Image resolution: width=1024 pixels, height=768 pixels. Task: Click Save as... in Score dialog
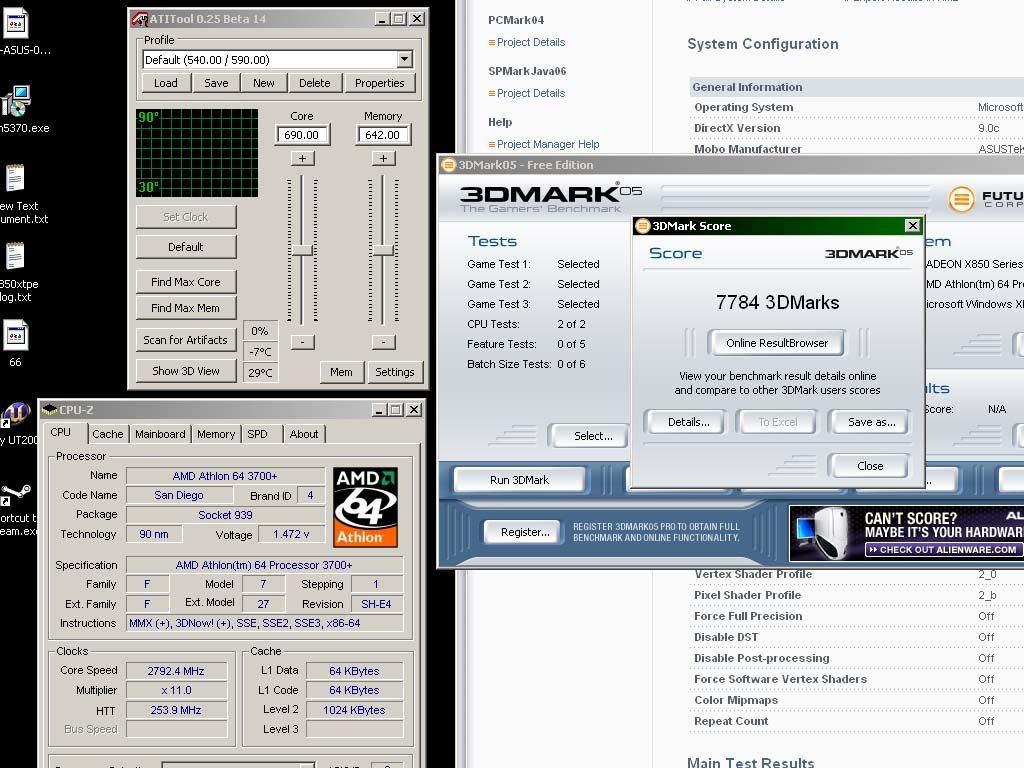[x=871, y=422]
